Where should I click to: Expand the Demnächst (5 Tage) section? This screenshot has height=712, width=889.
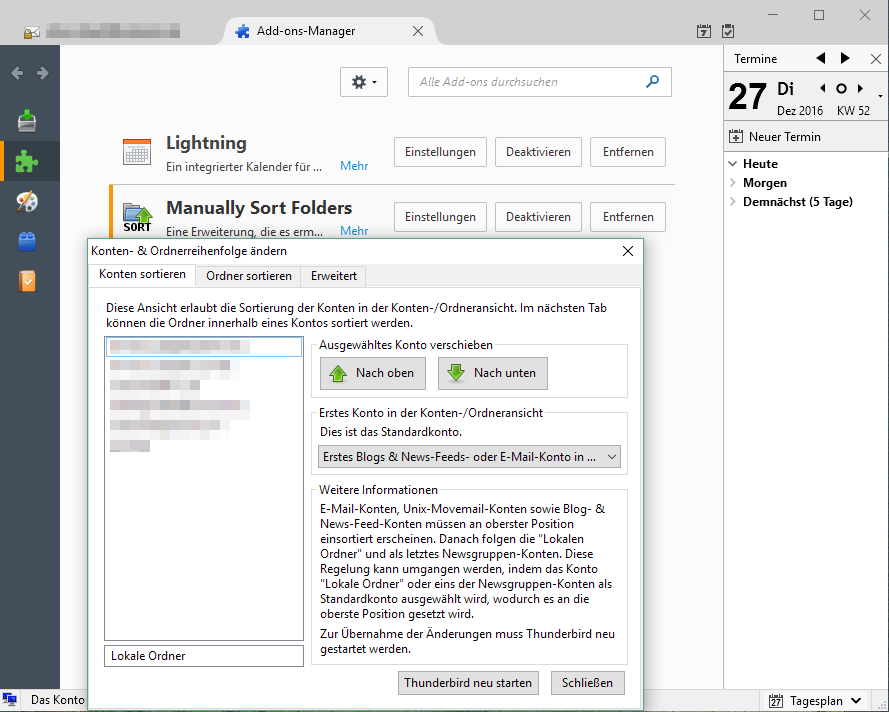pos(733,201)
